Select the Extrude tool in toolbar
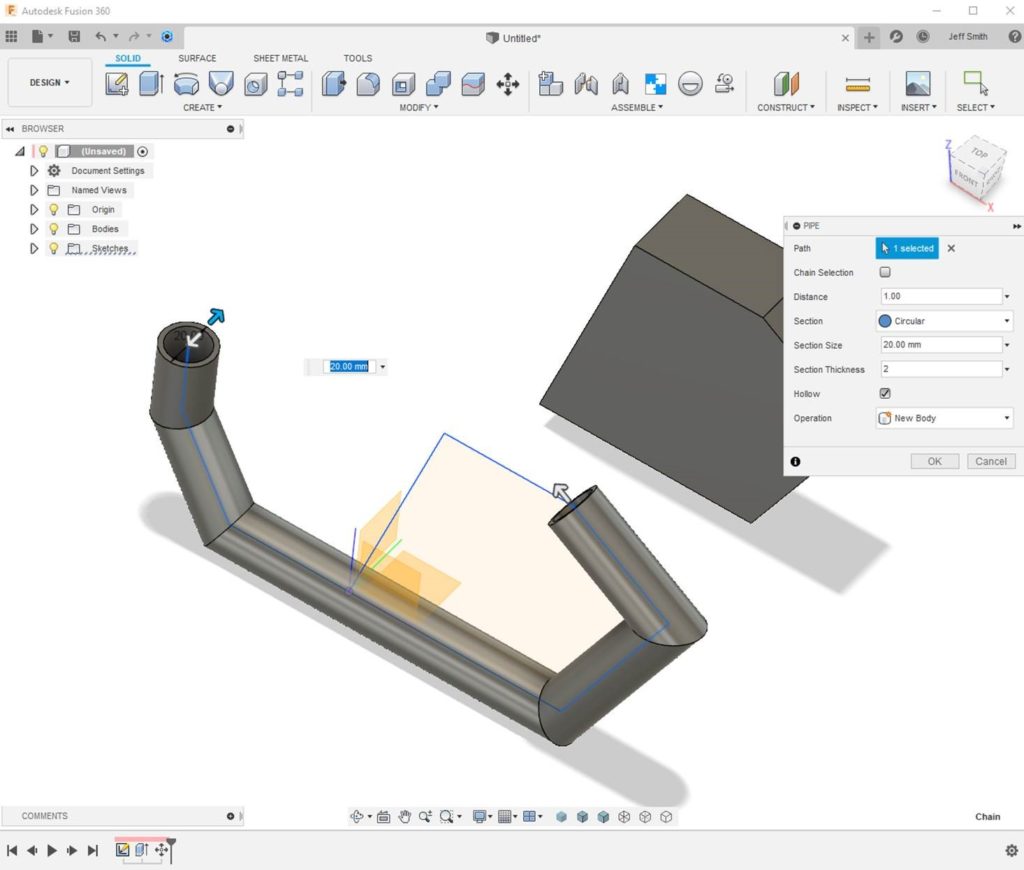1024x870 pixels. tap(151, 84)
